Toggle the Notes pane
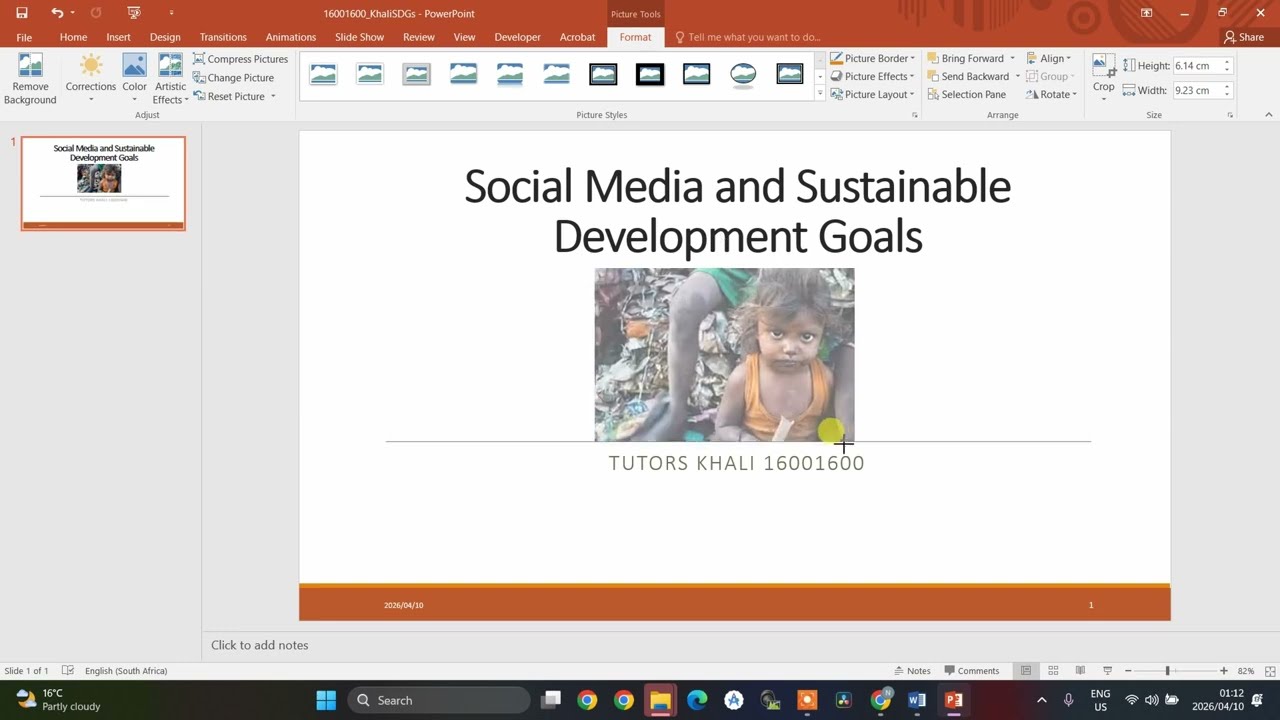The width and height of the screenshot is (1280, 720). (911, 671)
